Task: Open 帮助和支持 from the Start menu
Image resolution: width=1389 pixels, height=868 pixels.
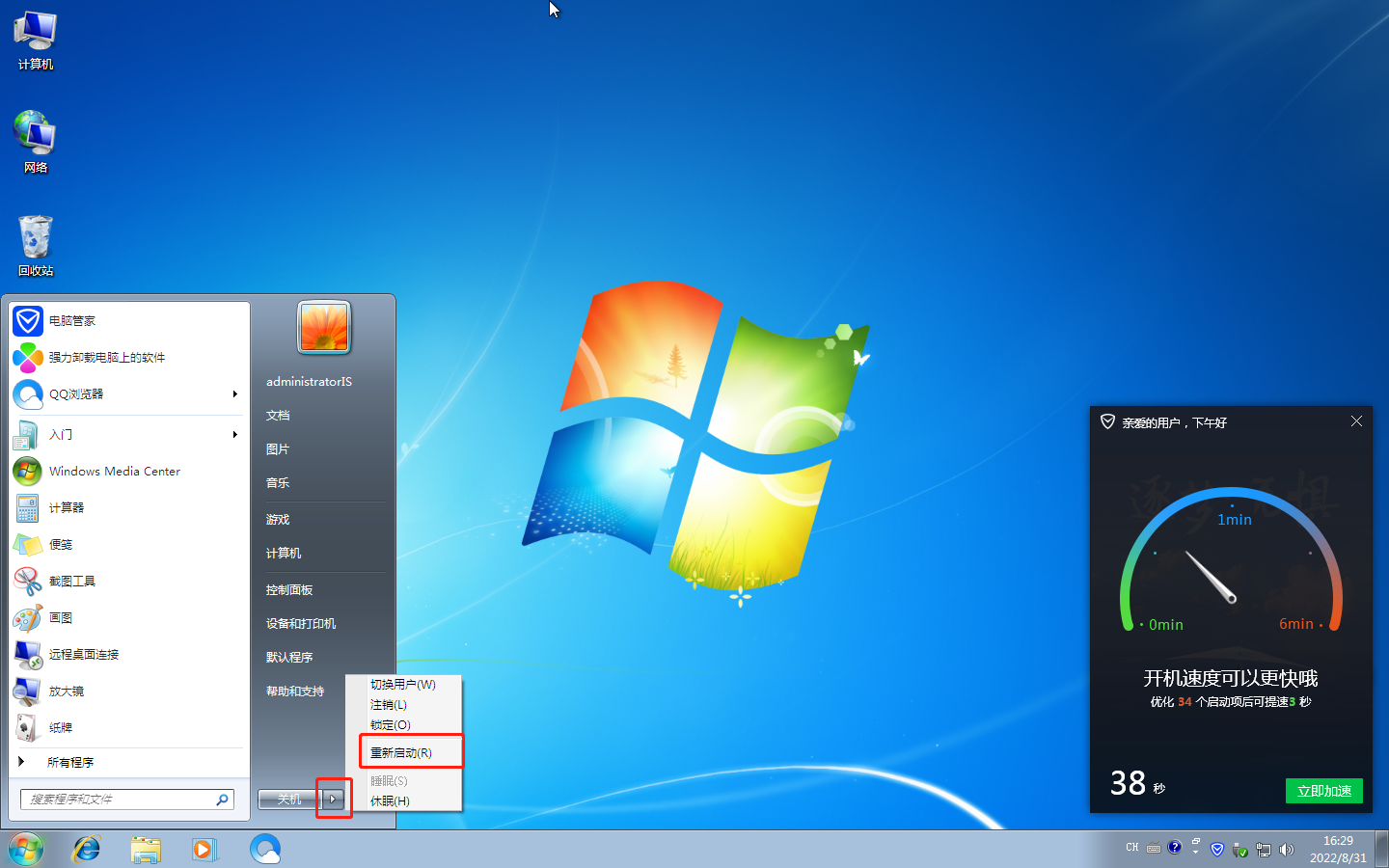Action: coord(302,692)
